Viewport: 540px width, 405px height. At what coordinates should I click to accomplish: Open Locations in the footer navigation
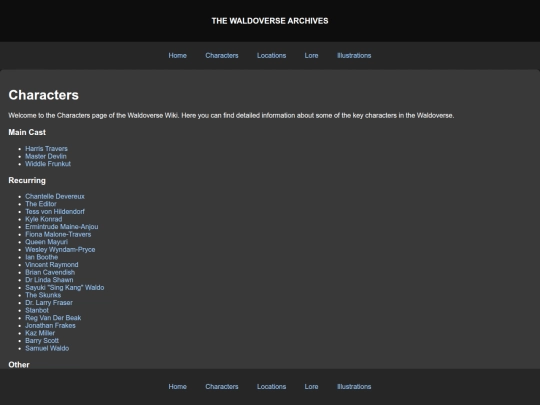pos(271,386)
